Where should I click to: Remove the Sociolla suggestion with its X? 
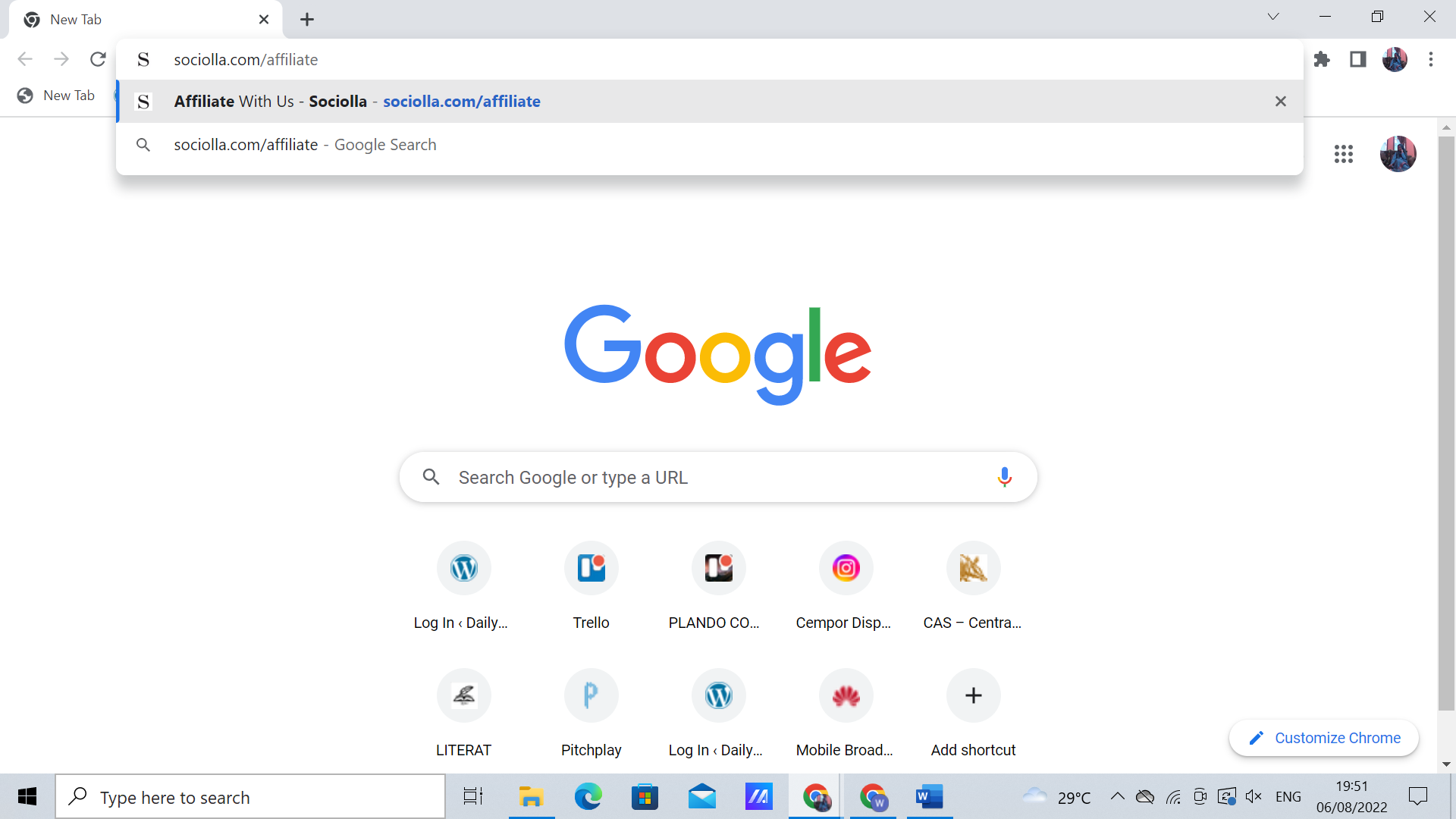pyautogui.click(x=1281, y=102)
